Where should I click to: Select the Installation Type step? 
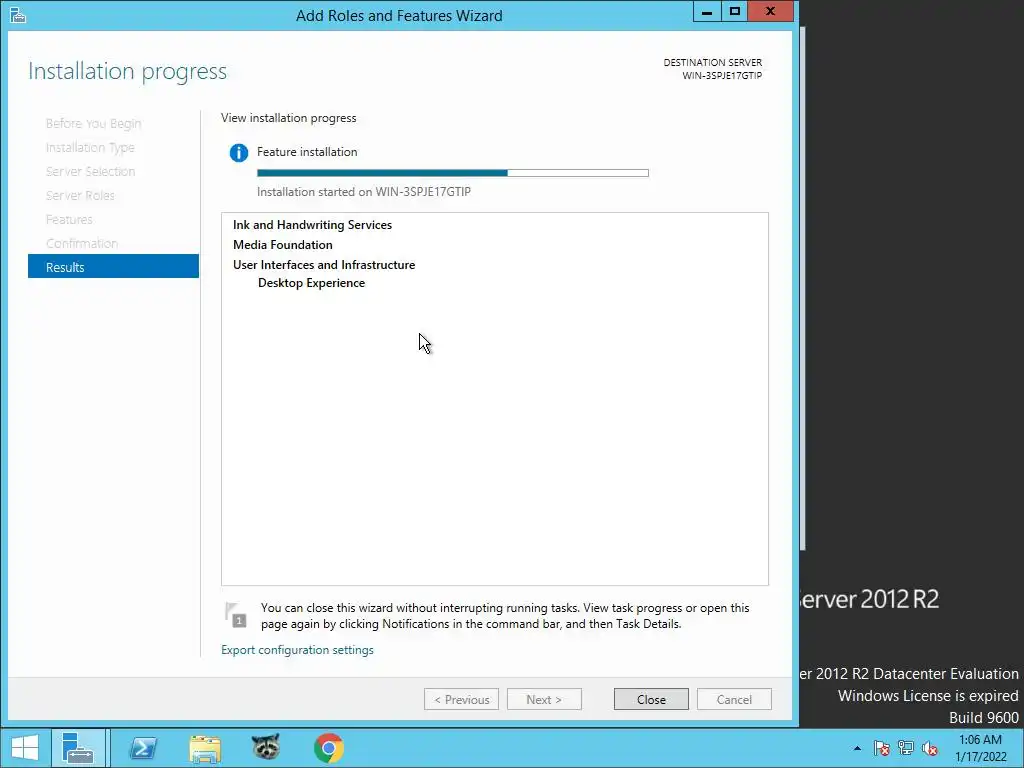point(90,148)
